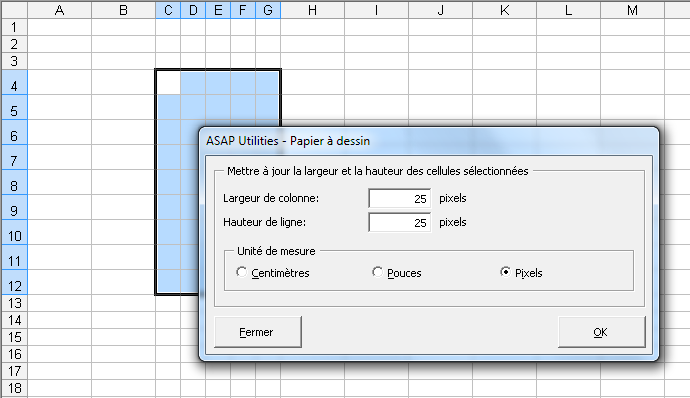Select column M header
Screen dimensions: 690x398
(x=632, y=10)
